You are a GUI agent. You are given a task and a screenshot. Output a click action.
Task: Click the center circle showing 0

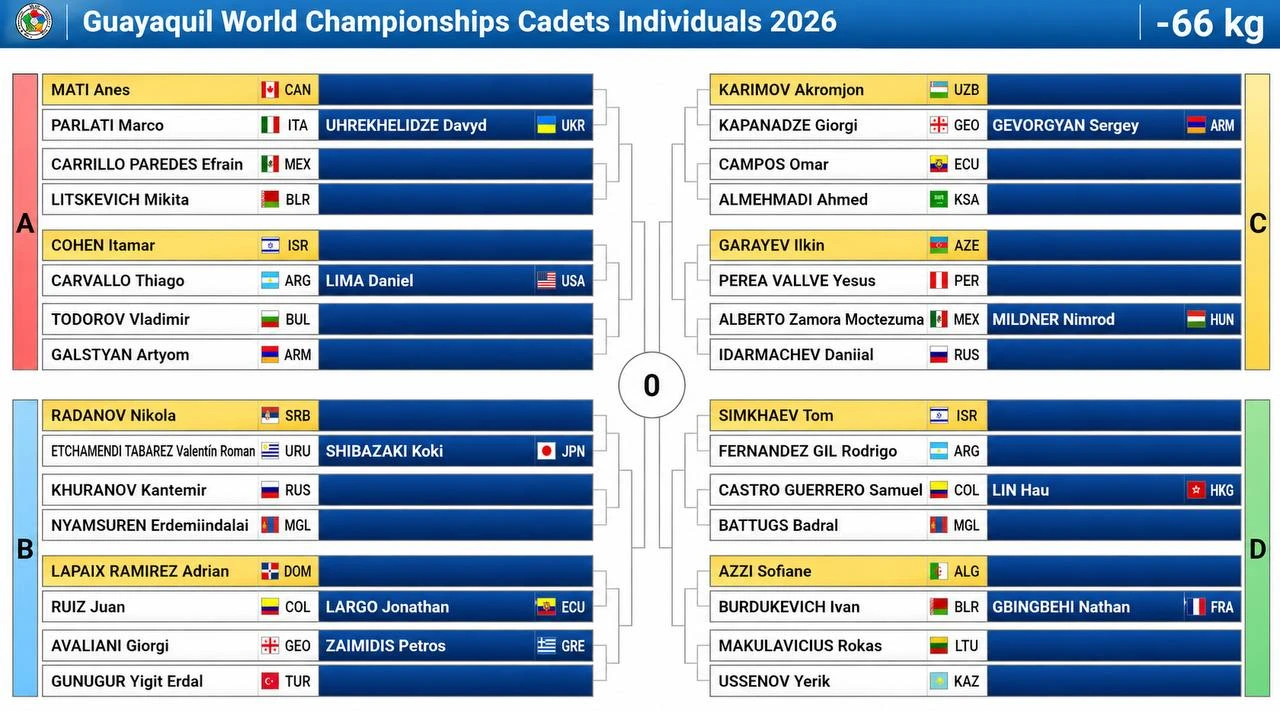tap(651, 385)
